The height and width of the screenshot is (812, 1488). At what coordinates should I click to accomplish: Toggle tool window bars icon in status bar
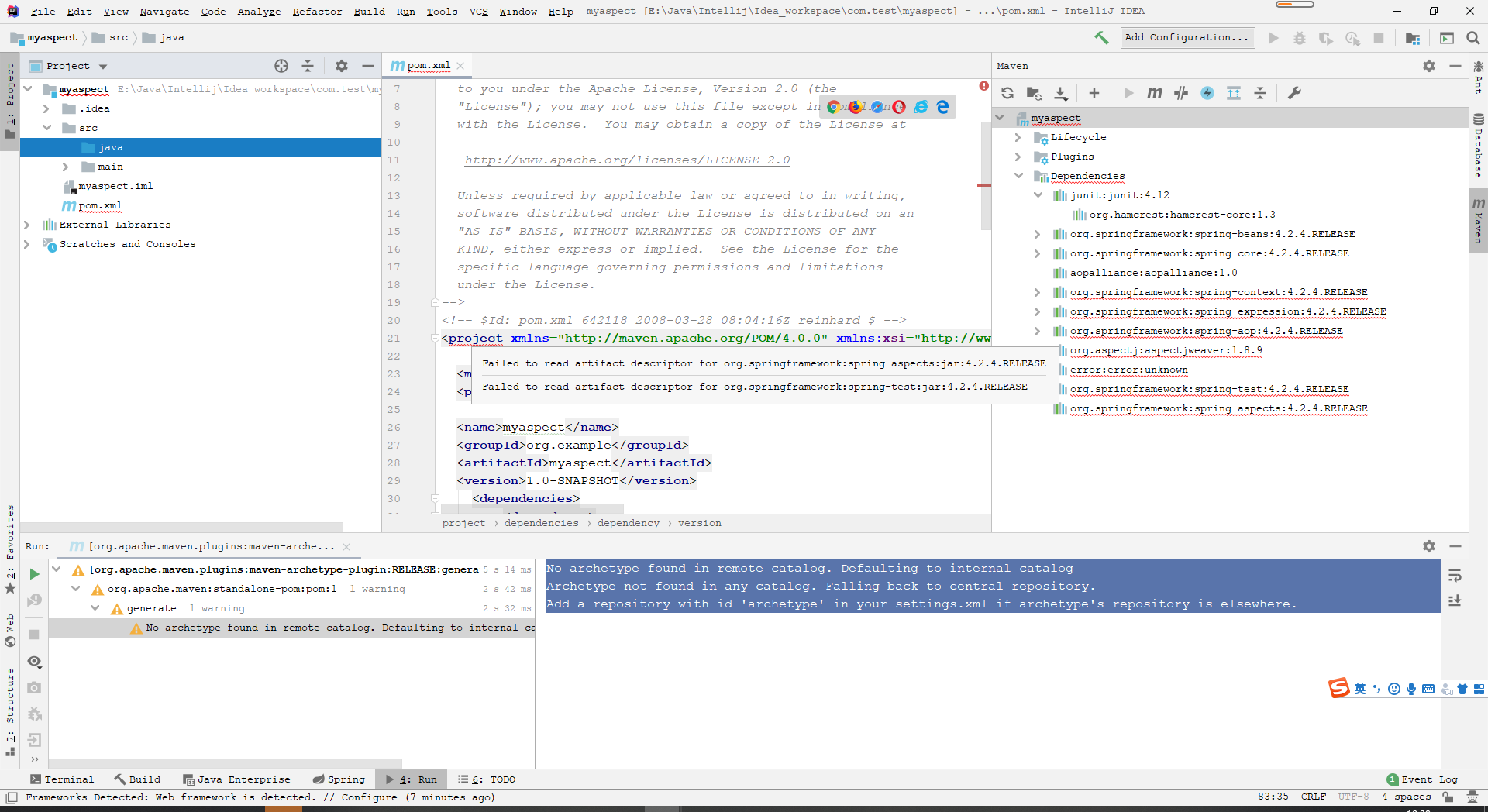11,797
